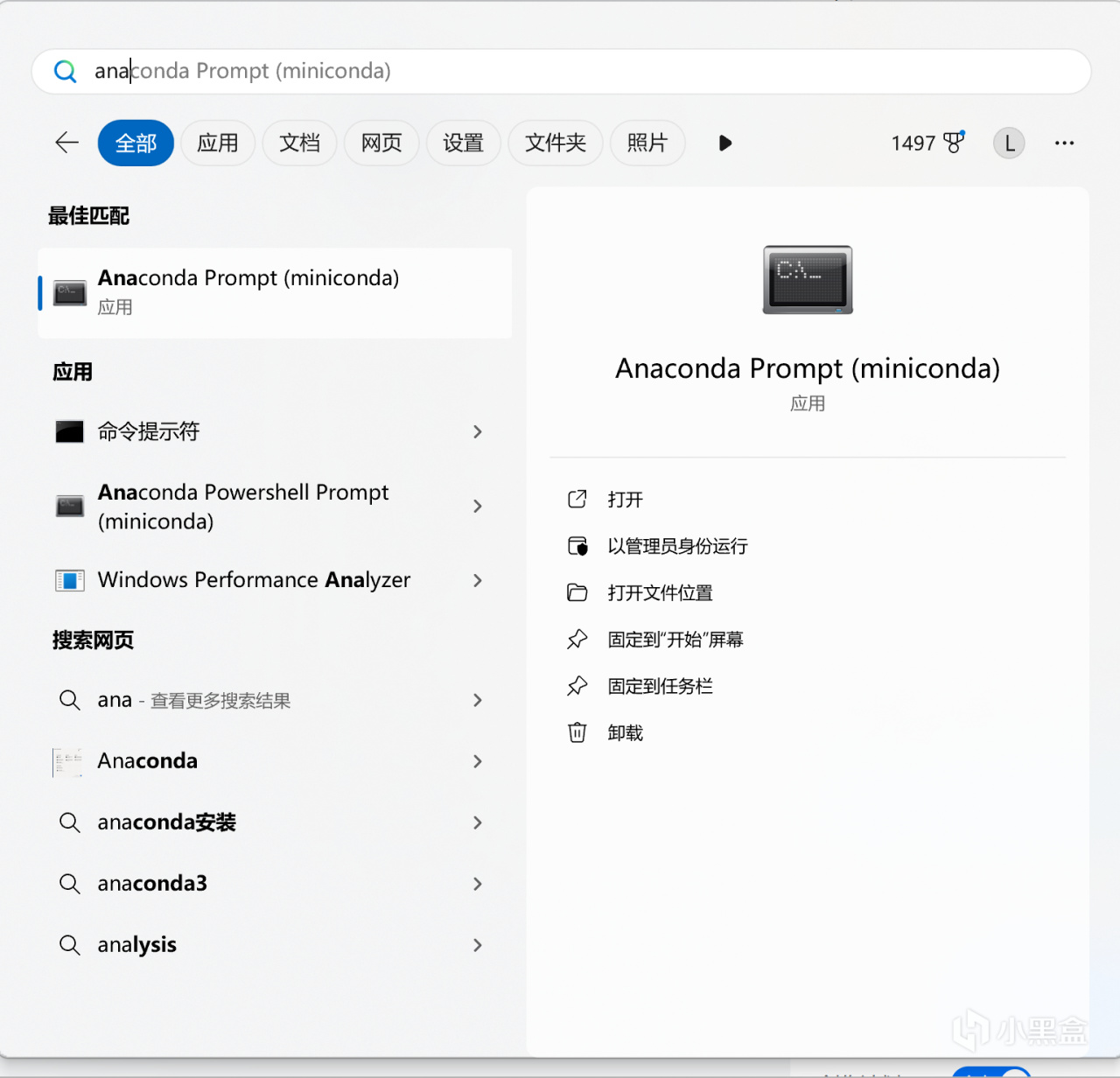The image size is (1120, 1078).
Task: Click the Anaconda web result thumbnail icon
Action: point(68,762)
